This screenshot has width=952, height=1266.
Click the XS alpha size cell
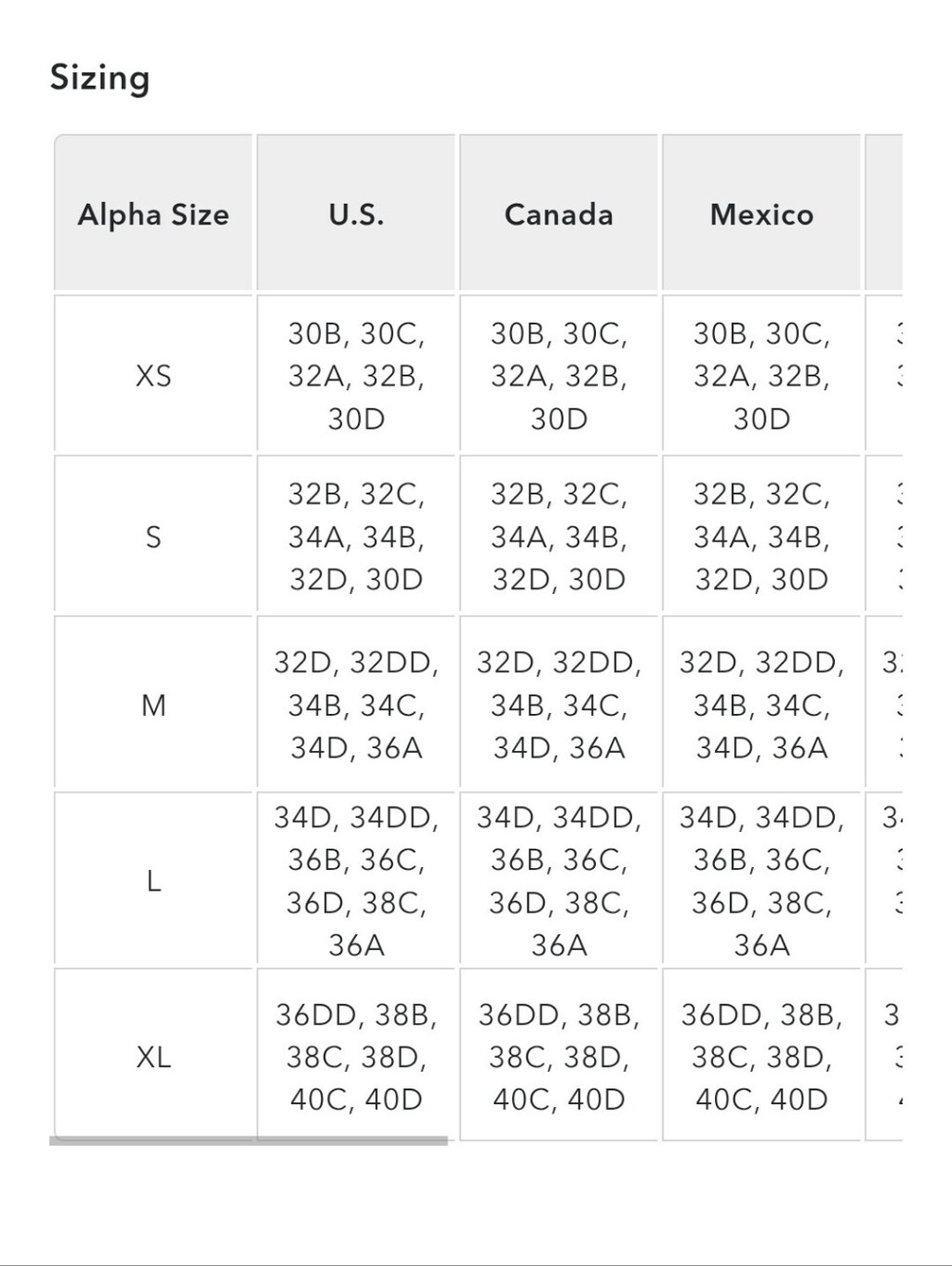coord(153,375)
